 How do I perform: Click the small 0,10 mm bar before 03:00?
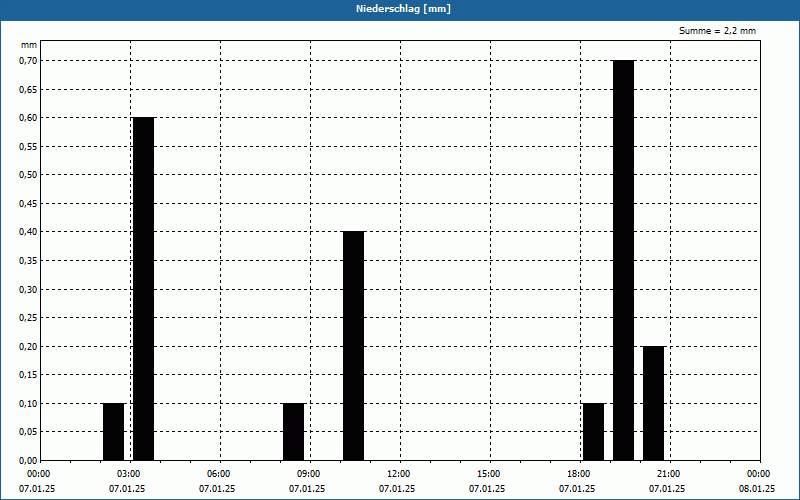point(113,431)
